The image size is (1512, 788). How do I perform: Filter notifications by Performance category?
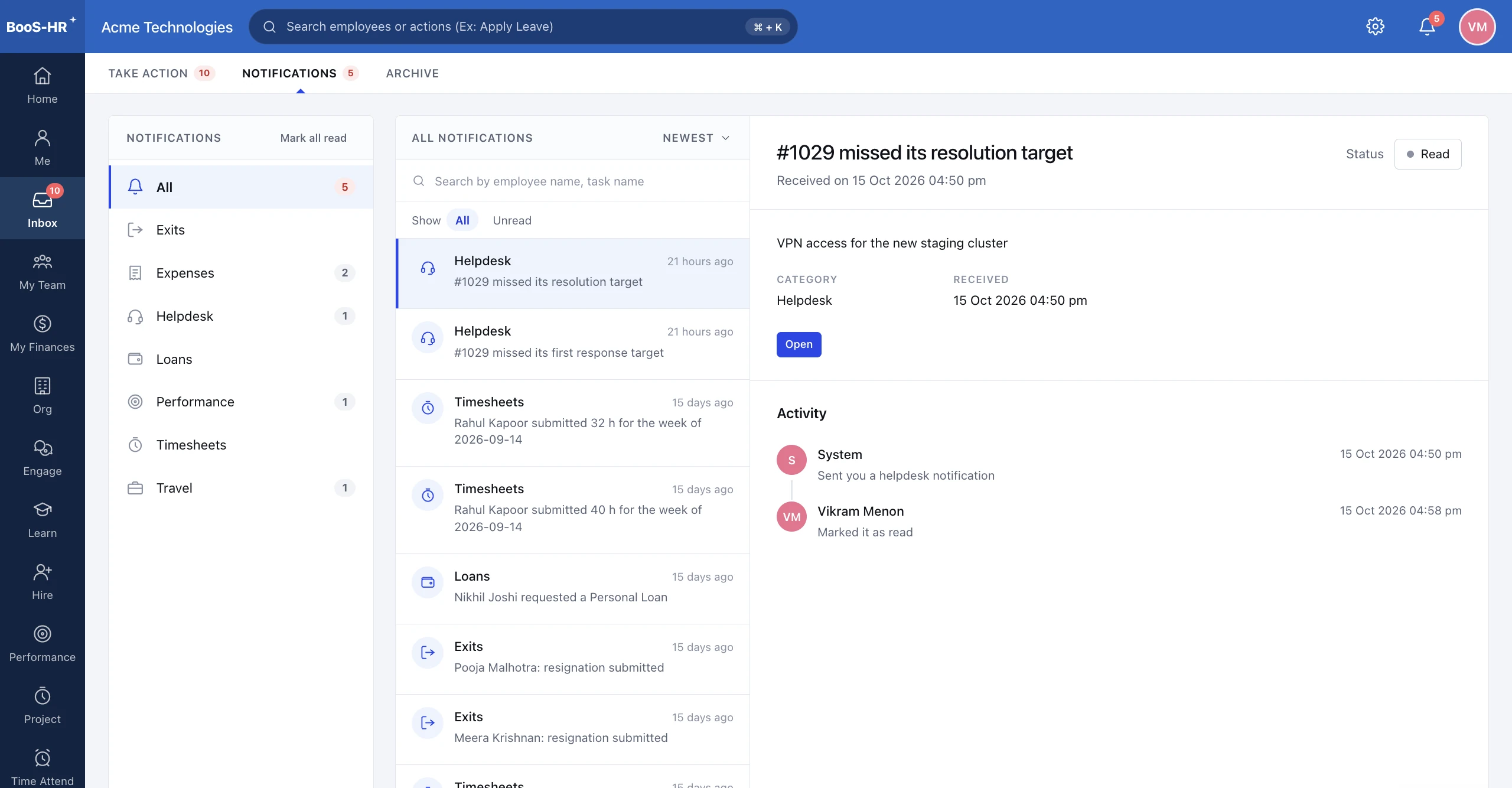click(x=241, y=402)
